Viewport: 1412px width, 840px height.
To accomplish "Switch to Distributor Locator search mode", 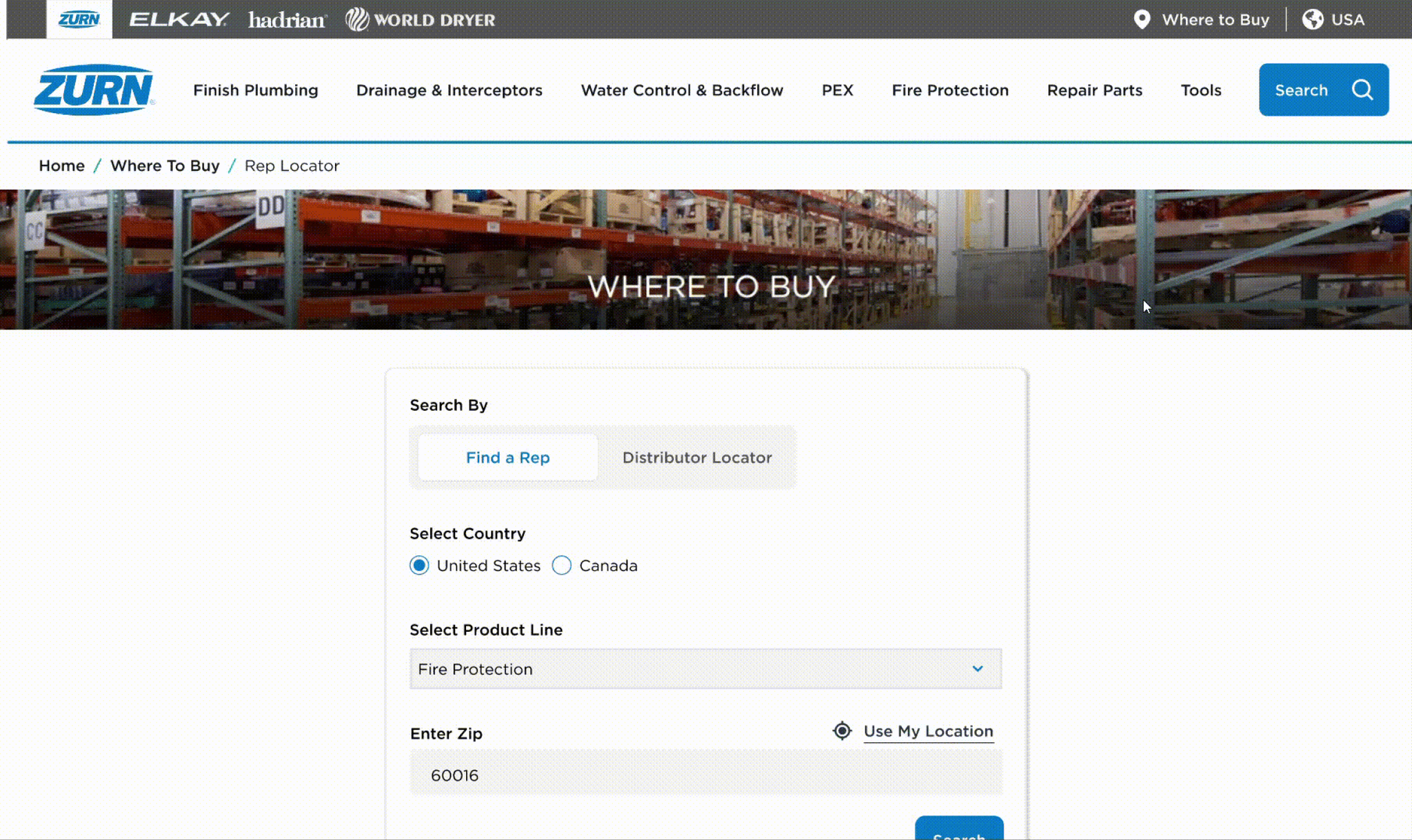I will [696, 458].
